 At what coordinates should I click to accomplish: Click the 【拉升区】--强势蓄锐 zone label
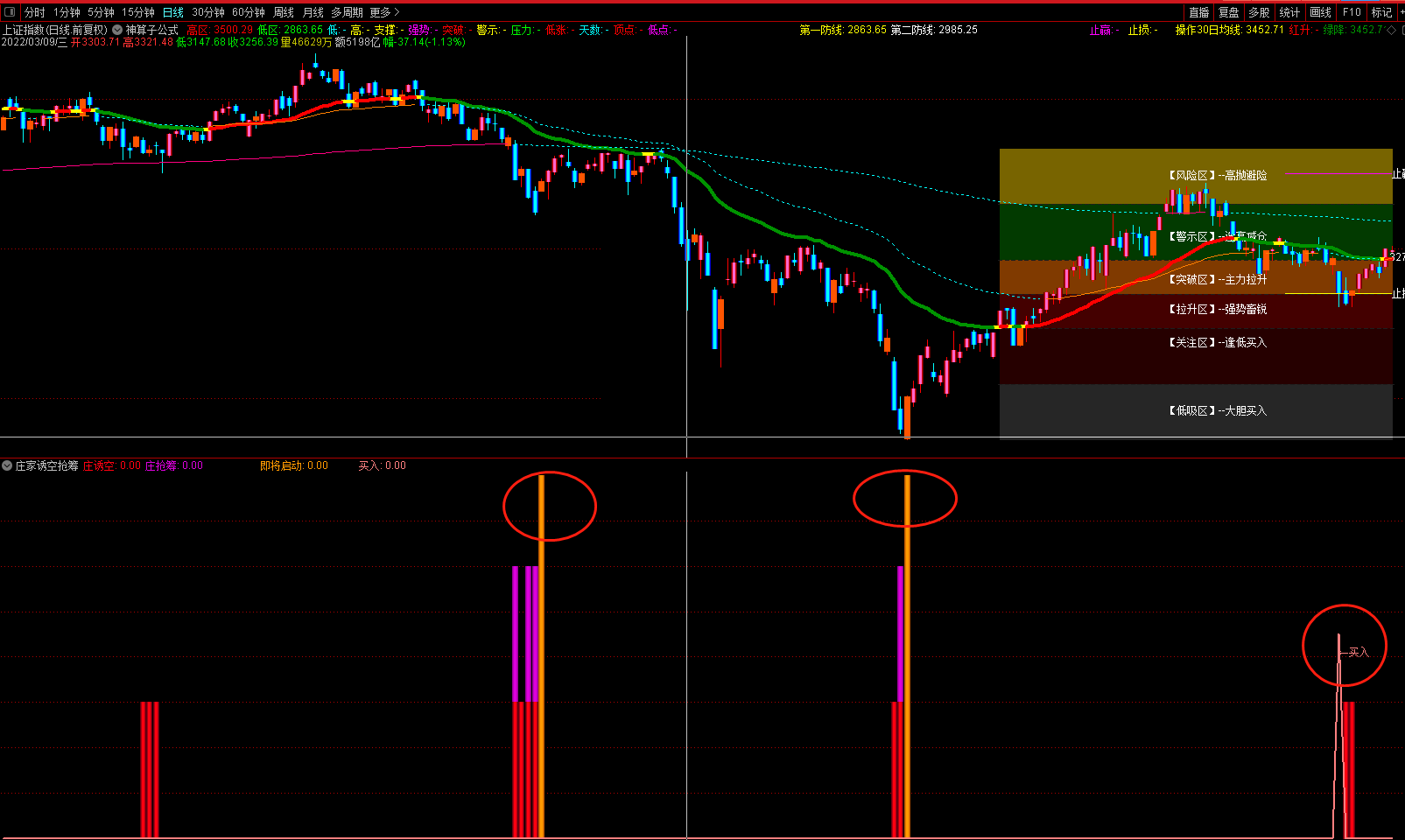[1218, 310]
